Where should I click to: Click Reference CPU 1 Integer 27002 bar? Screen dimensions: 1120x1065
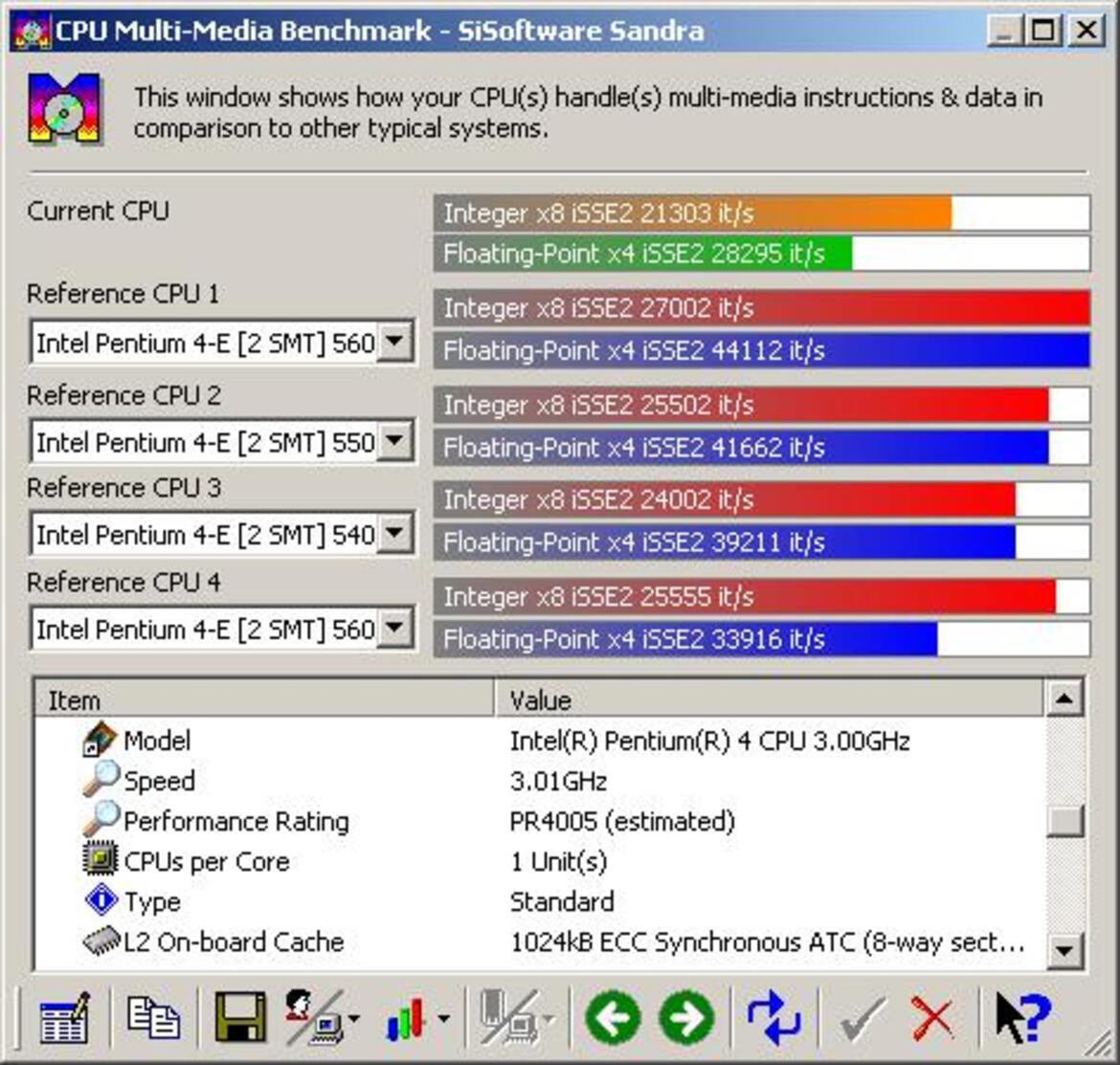[x=761, y=308]
